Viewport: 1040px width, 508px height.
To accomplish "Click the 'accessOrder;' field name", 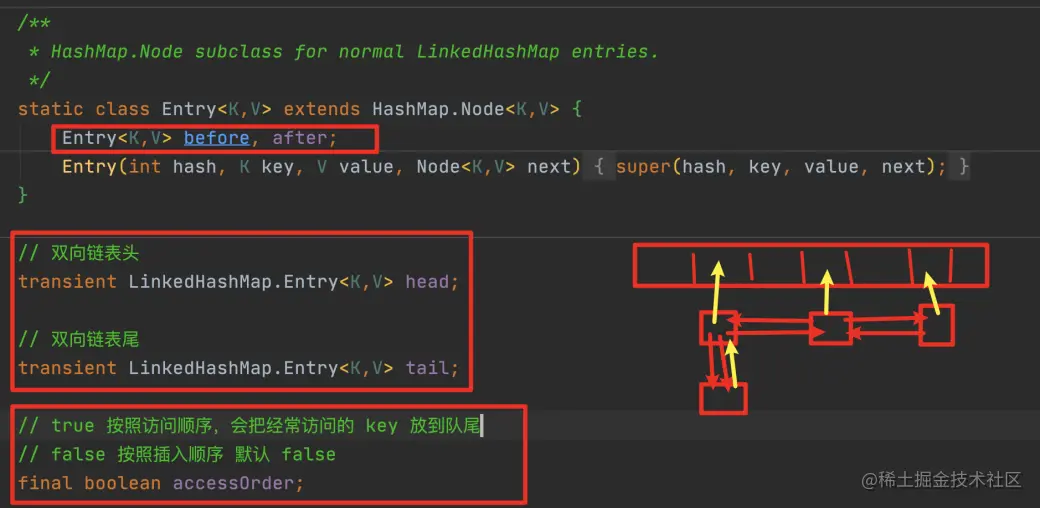I will point(238,483).
